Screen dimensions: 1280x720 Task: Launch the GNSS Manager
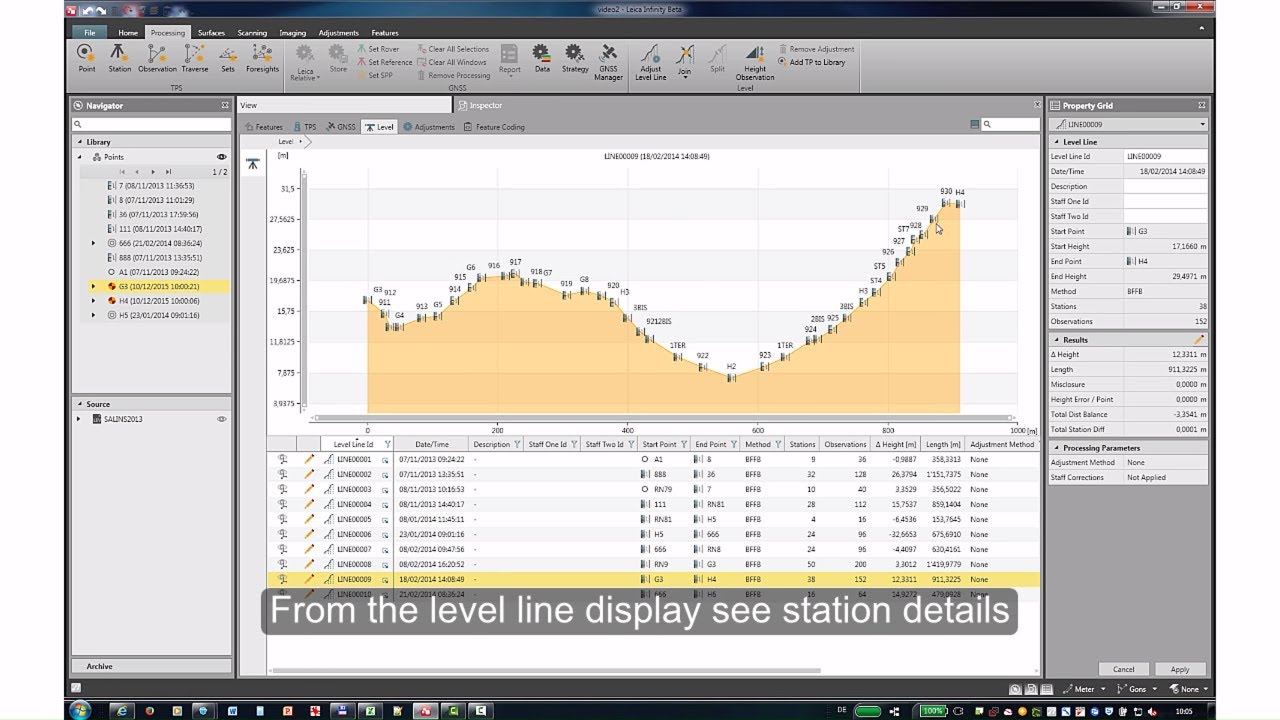(x=608, y=61)
